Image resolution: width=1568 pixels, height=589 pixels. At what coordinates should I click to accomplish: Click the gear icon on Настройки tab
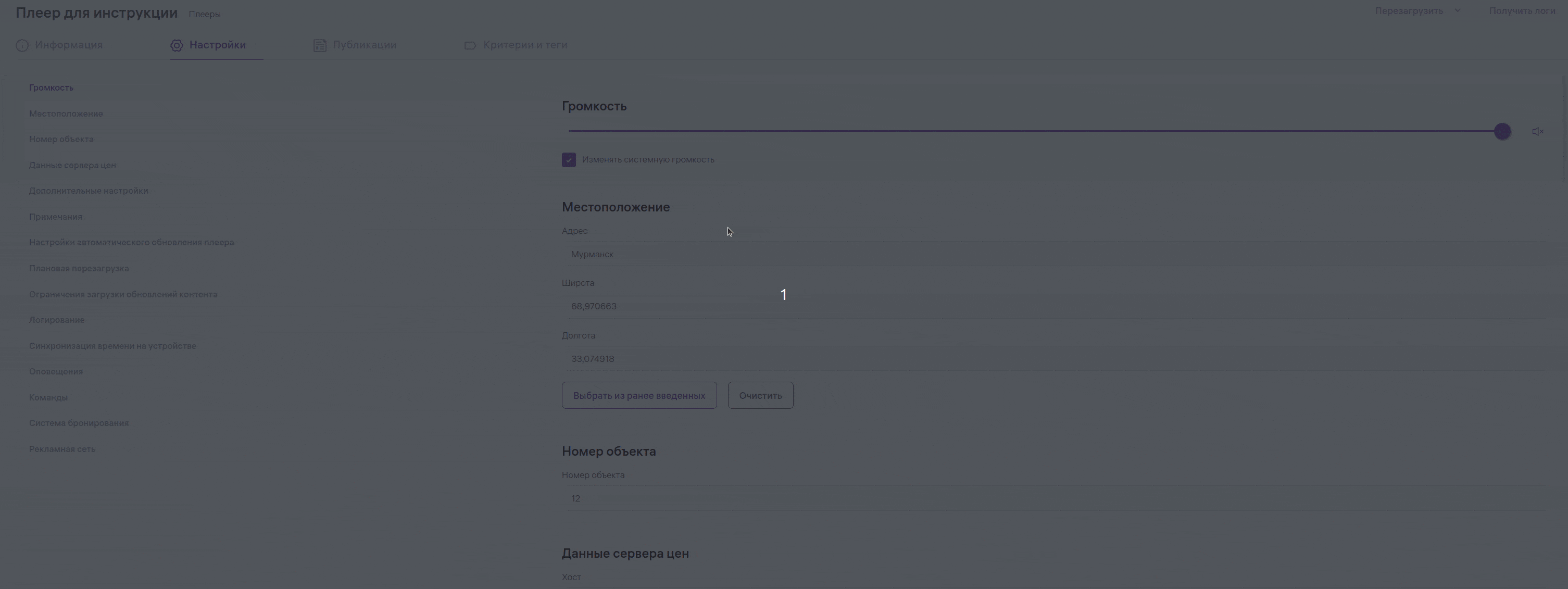click(177, 46)
